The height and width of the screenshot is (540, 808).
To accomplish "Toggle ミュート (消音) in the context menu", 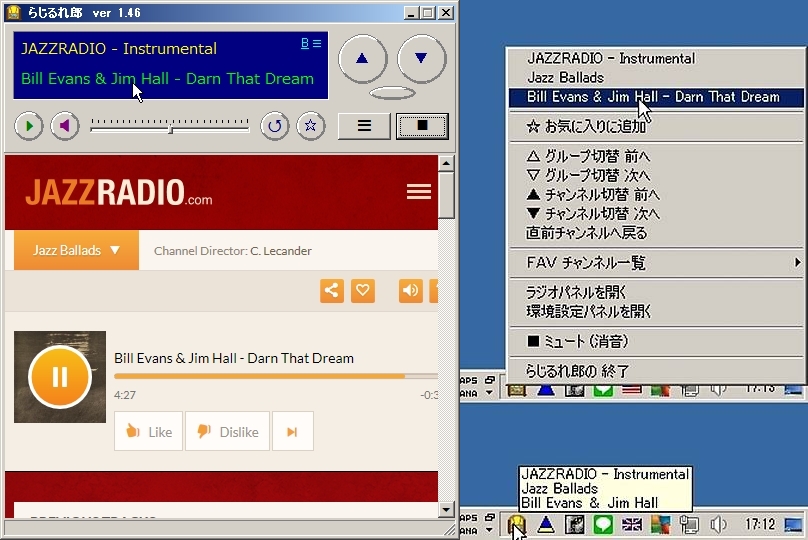I will coord(656,341).
